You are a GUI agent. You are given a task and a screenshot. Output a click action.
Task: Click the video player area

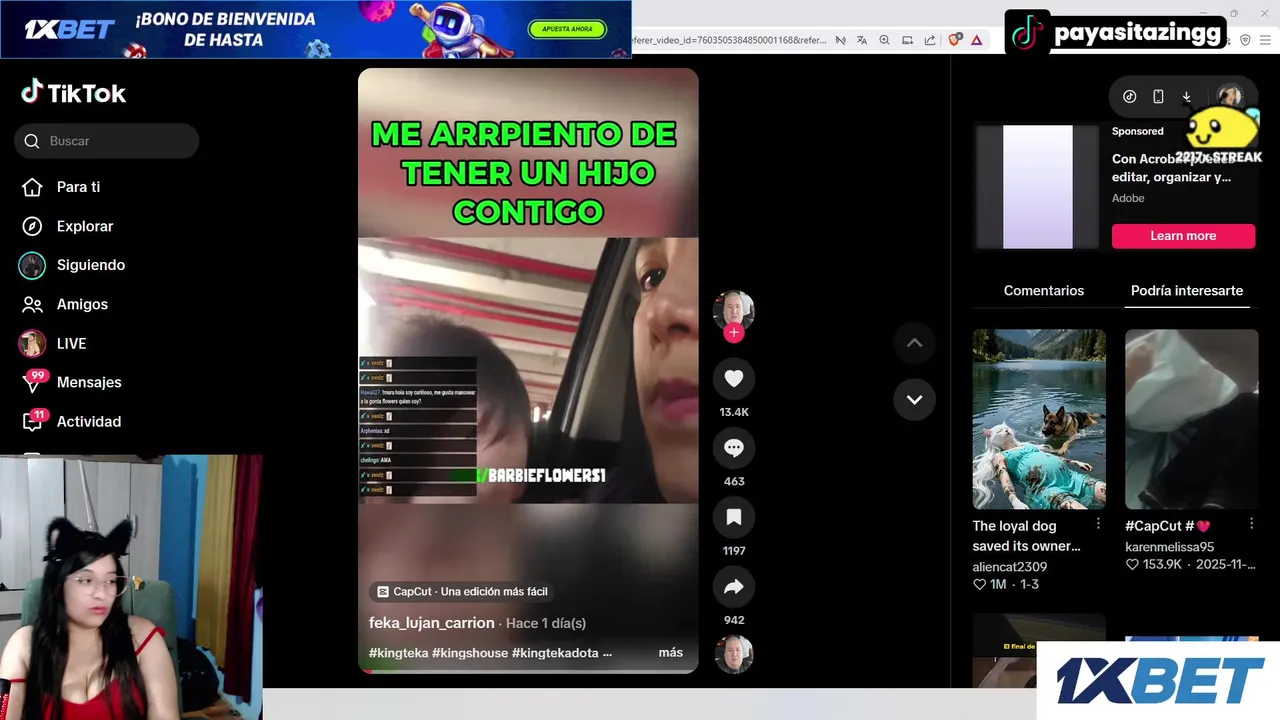tap(528, 370)
